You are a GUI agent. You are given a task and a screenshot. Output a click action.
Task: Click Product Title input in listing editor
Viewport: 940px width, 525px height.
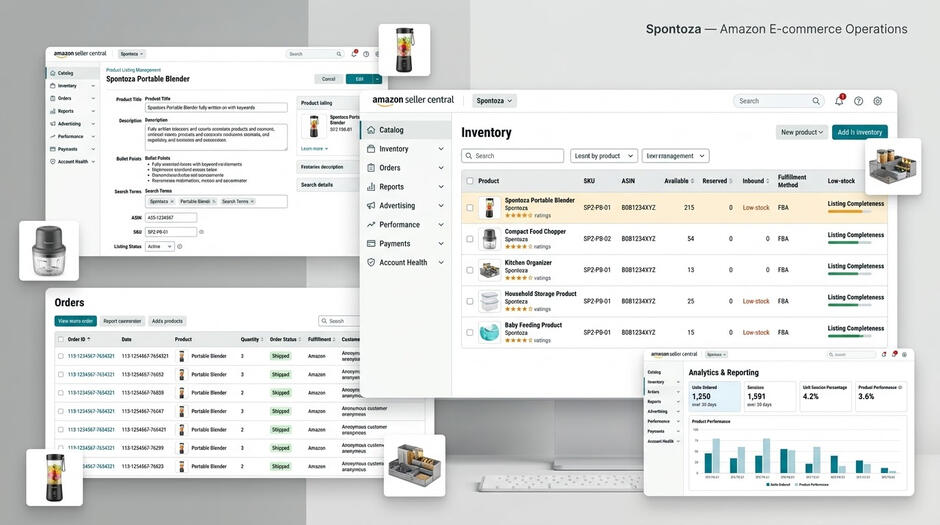point(216,108)
